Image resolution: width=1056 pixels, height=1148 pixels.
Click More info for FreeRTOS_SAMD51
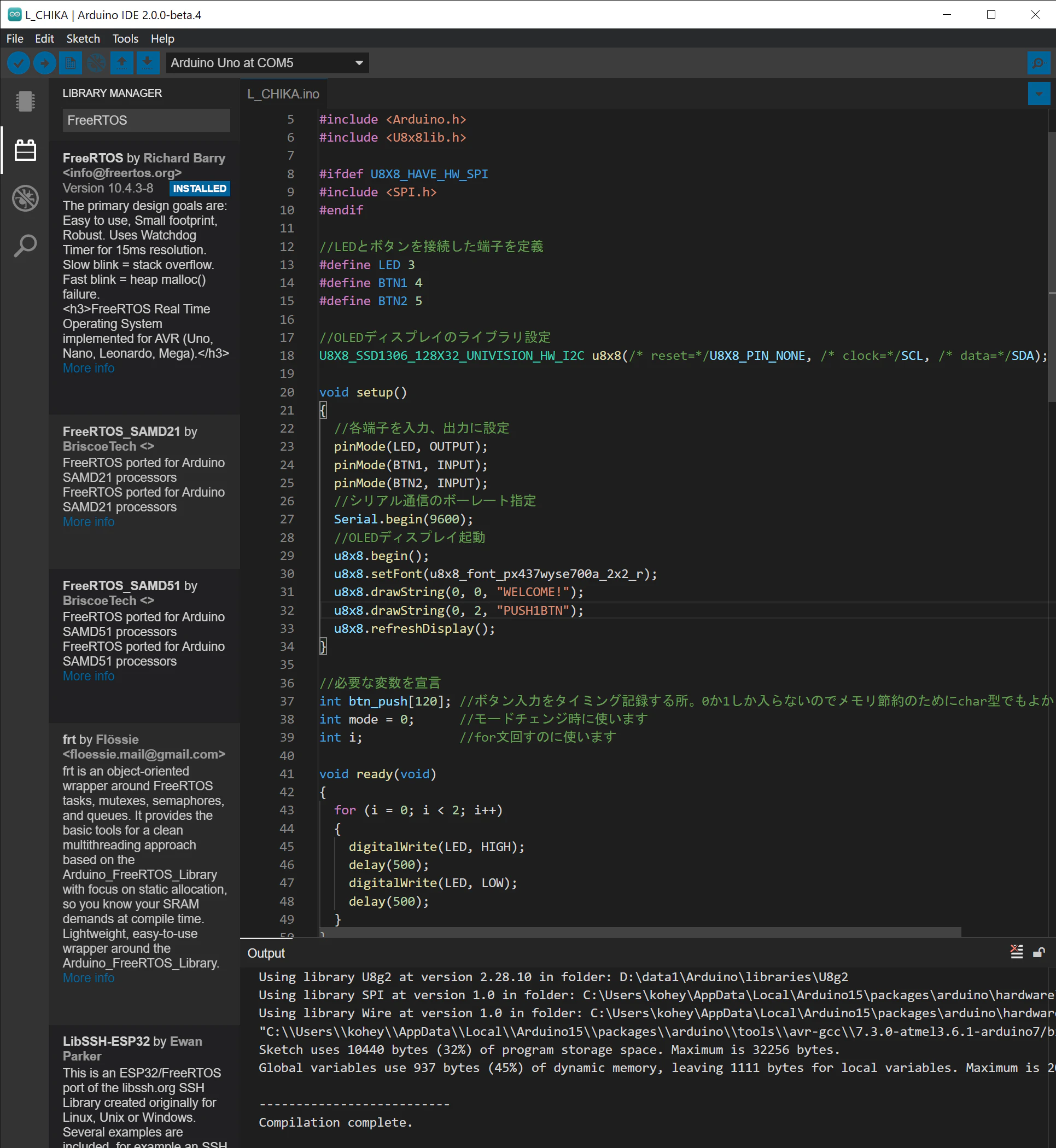[89, 677]
